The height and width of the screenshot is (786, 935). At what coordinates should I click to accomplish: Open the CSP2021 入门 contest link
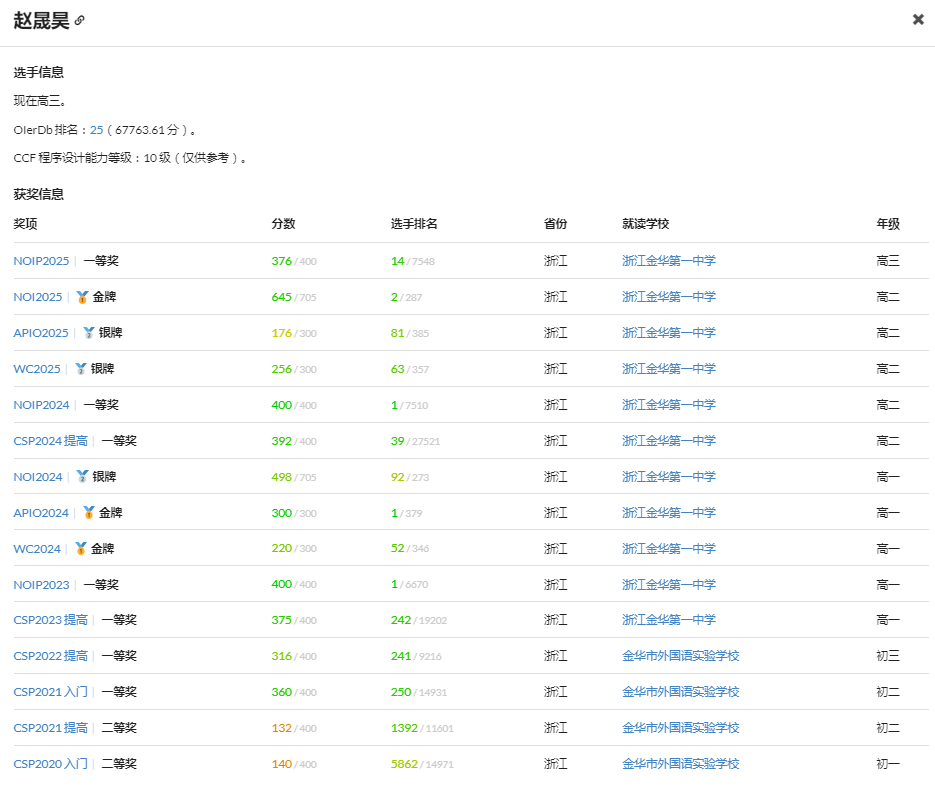click(50, 692)
